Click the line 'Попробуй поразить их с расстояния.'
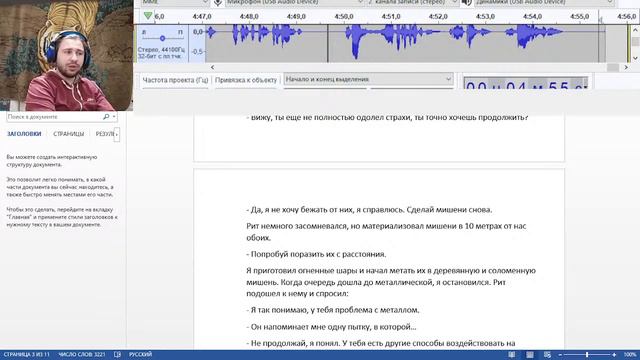This screenshot has height=360, width=640. click(x=316, y=254)
